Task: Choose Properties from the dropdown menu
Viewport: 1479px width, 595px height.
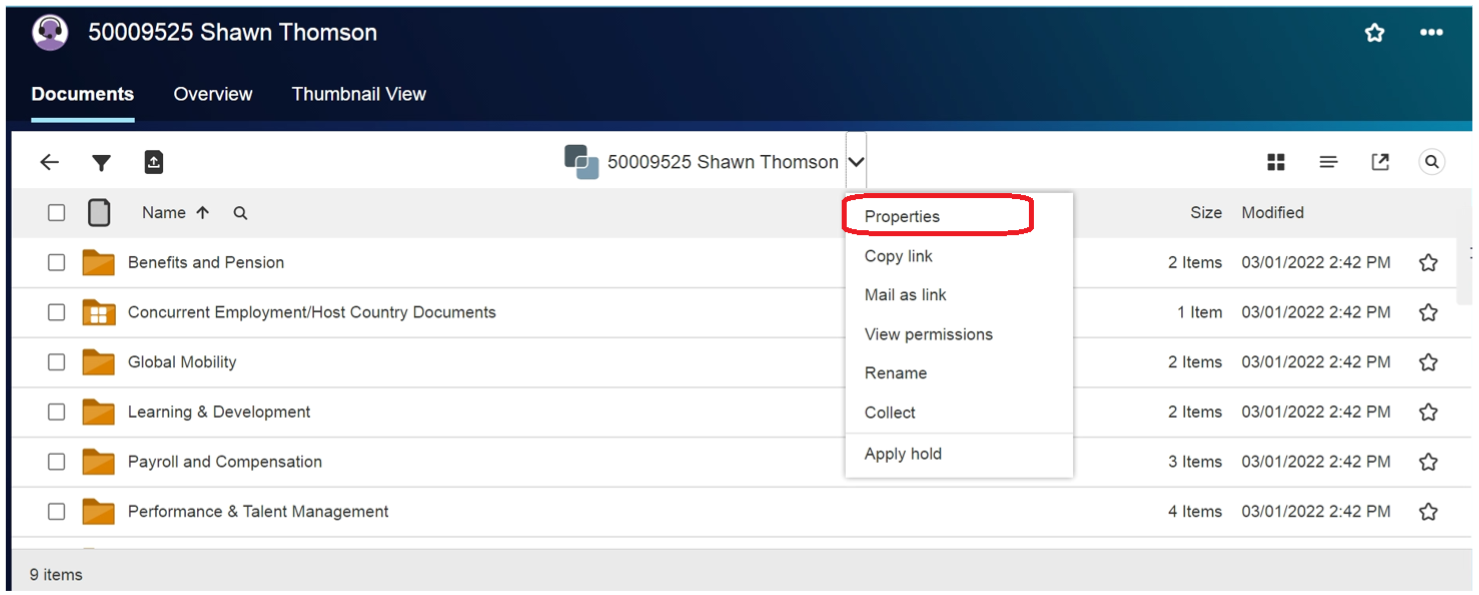Action: point(902,216)
